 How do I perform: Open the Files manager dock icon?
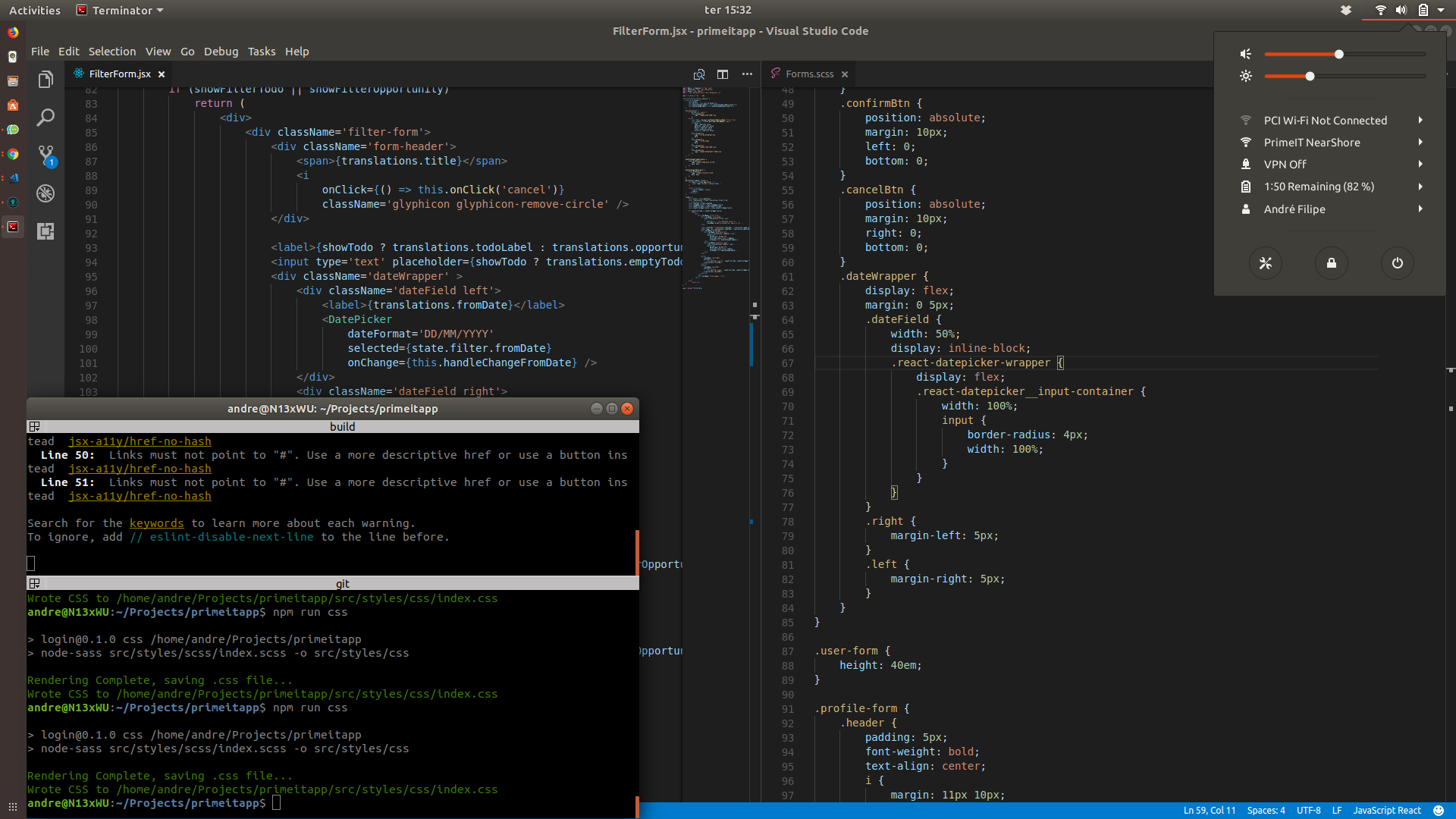point(13,81)
